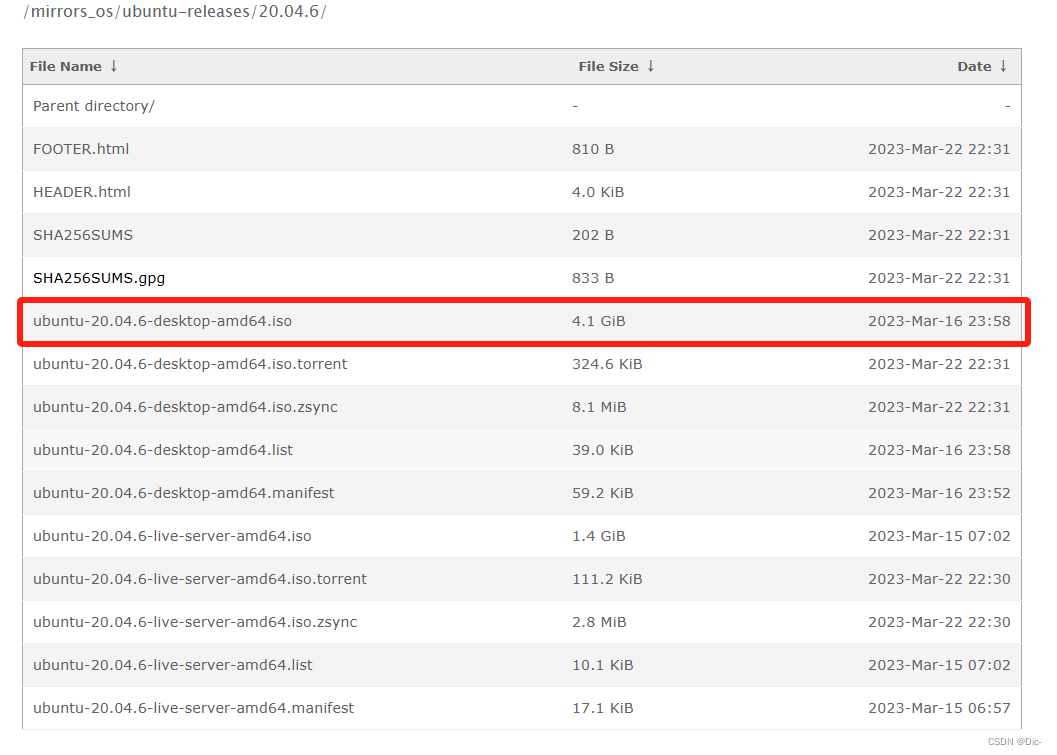
Task: Click the 39.0 KiB size cell
Action: pos(603,450)
